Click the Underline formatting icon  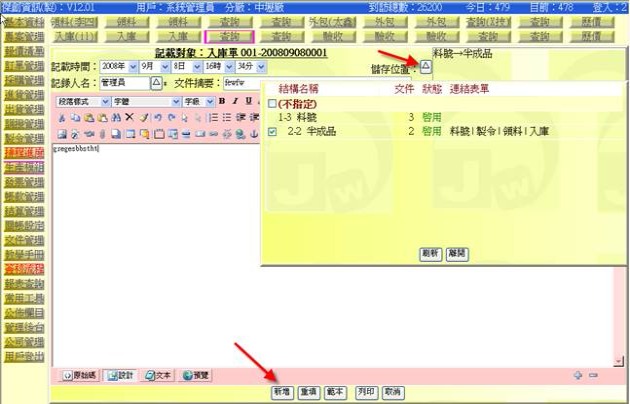(246, 101)
